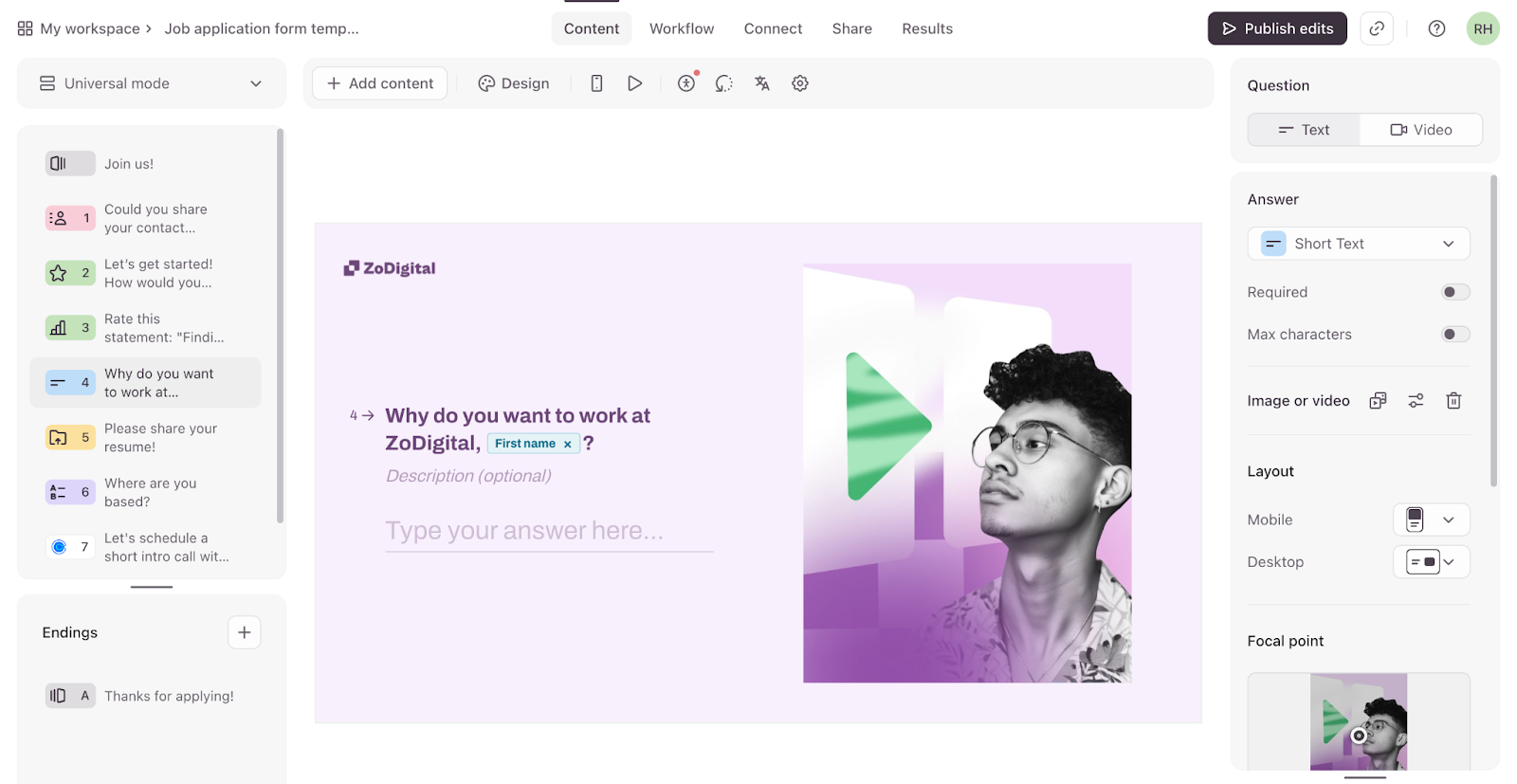Select the scheduling question 7 icon
Image resolution: width=1517 pixels, height=784 pixels.
click(x=70, y=547)
